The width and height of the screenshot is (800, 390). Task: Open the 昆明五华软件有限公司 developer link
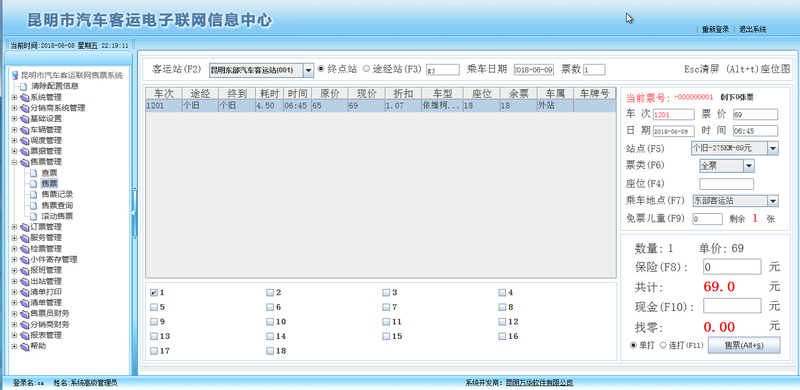click(x=539, y=382)
